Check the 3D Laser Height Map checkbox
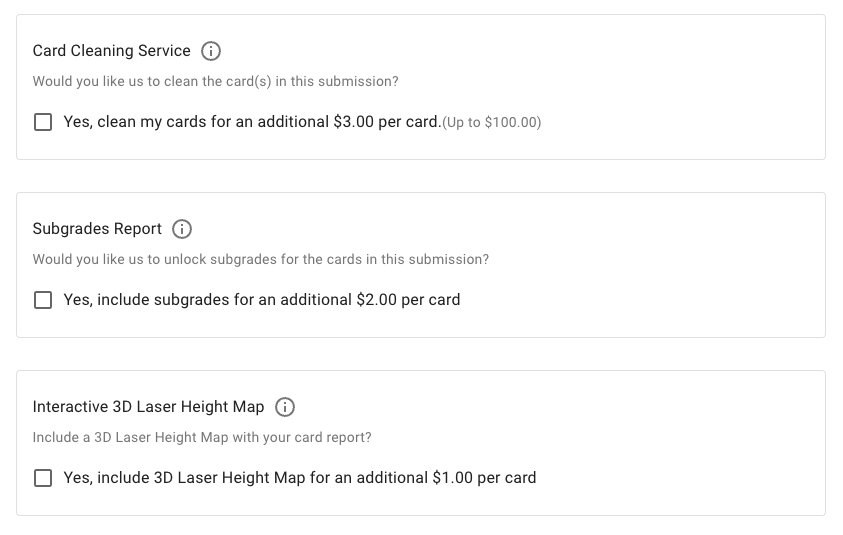 pyautogui.click(x=43, y=478)
